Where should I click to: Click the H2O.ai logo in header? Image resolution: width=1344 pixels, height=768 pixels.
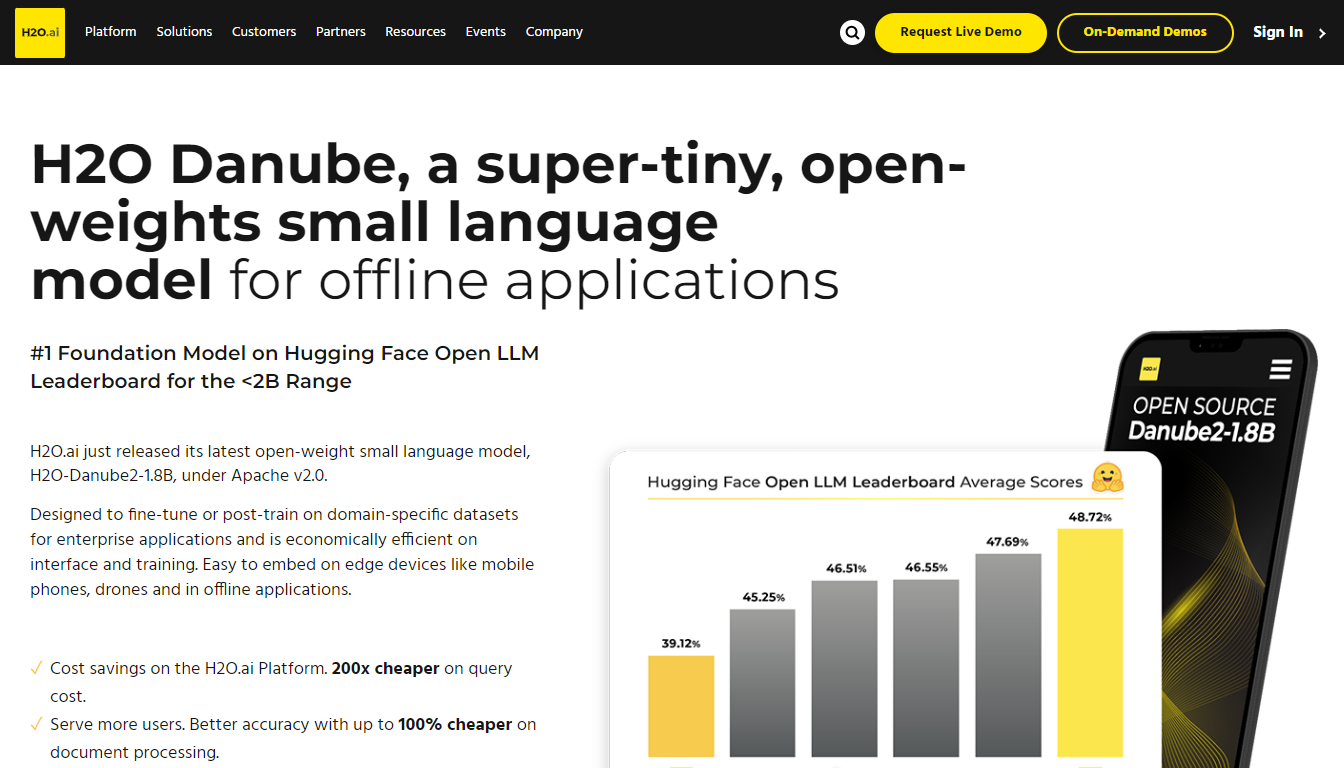pyautogui.click(x=40, y=32)
